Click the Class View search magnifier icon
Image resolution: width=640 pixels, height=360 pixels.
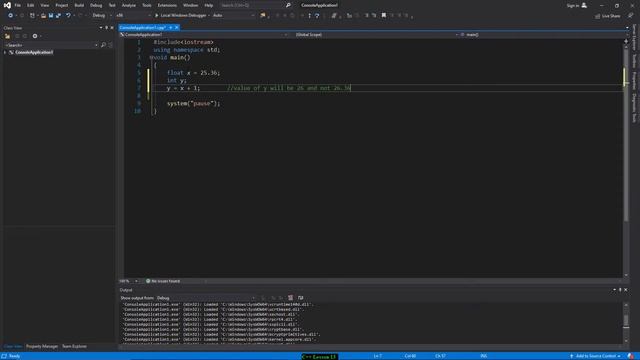pos(103,45)
